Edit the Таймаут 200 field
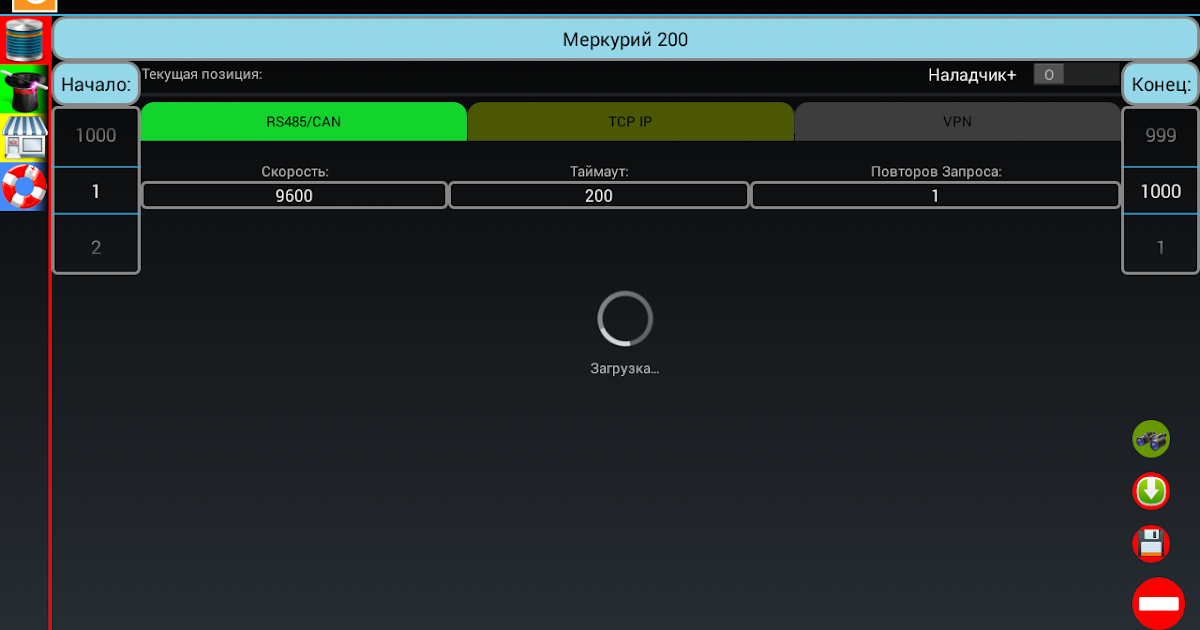 pyautogui.click(x=599, y=195)
